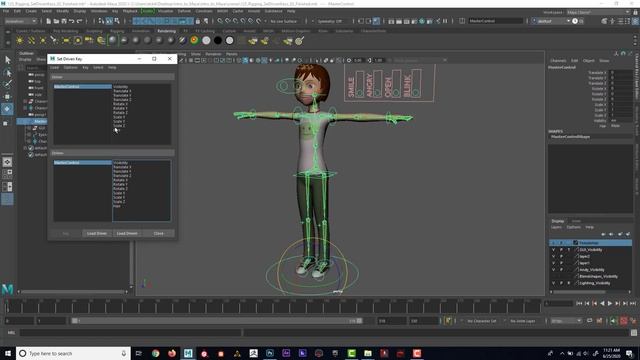Open the Display tab in the layer editor
This screenshot has width=640, height=360.
pyautogui.click(x=558, y=221)
